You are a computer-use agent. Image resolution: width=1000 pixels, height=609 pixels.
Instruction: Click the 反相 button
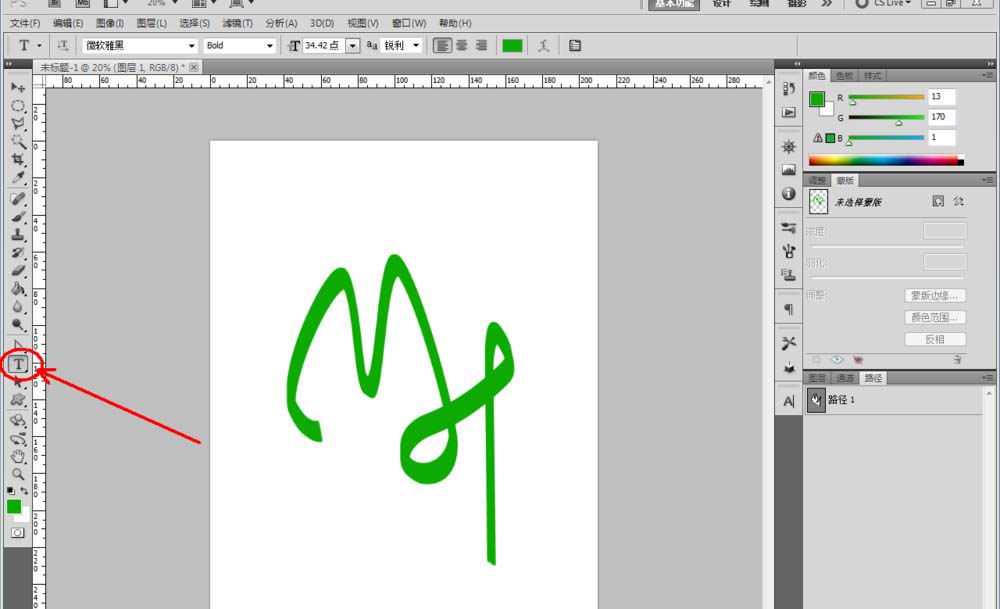coord(935,339)
